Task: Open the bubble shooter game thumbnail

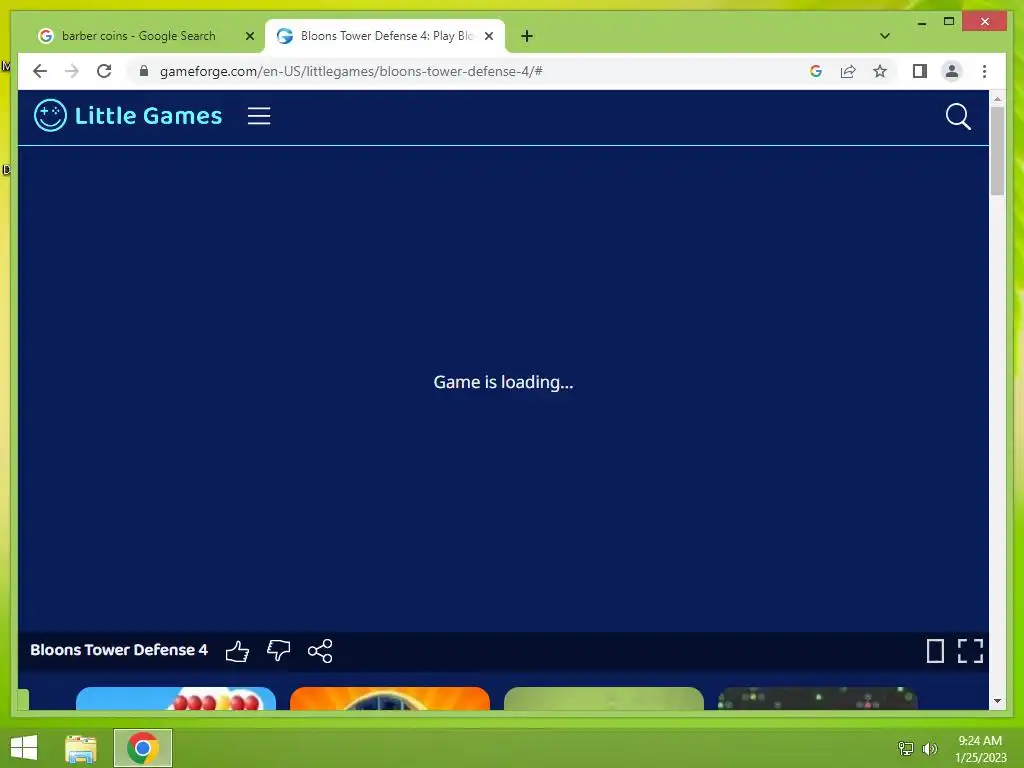Action: coord(176,698)
